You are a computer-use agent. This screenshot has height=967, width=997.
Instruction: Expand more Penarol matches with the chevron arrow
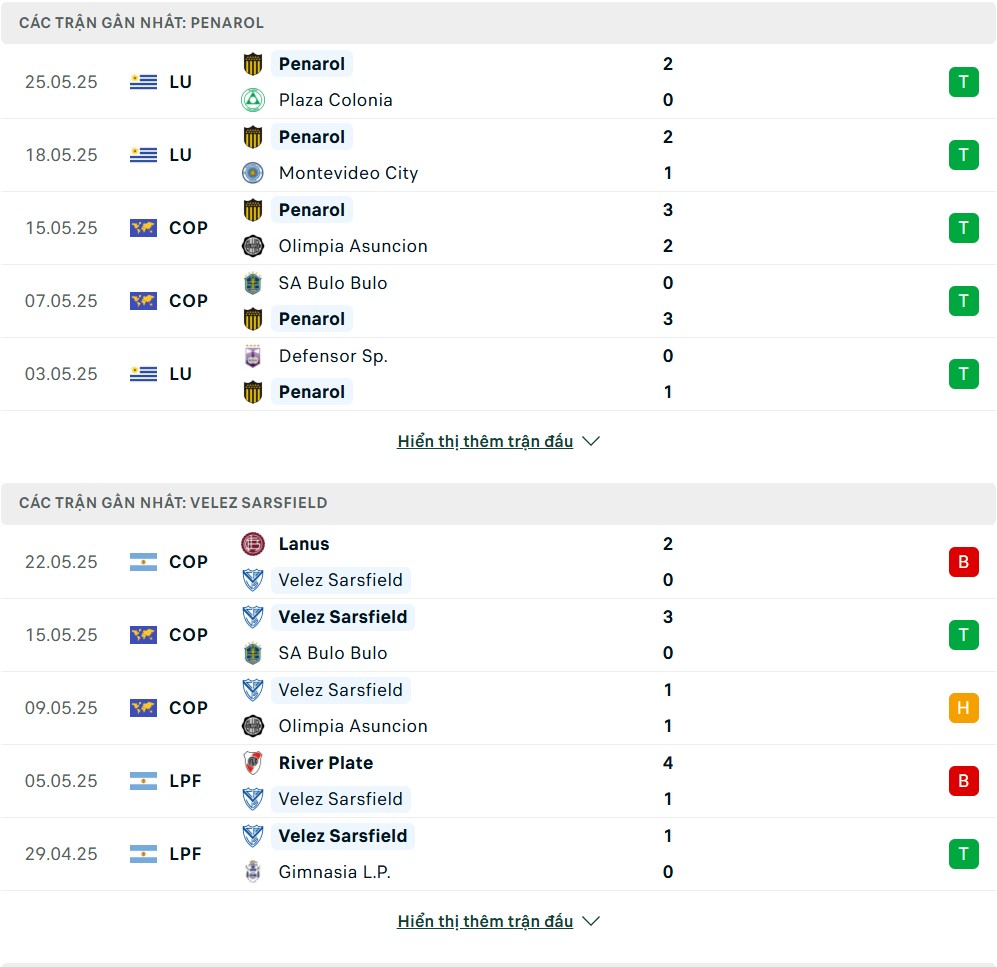point(591,441)
